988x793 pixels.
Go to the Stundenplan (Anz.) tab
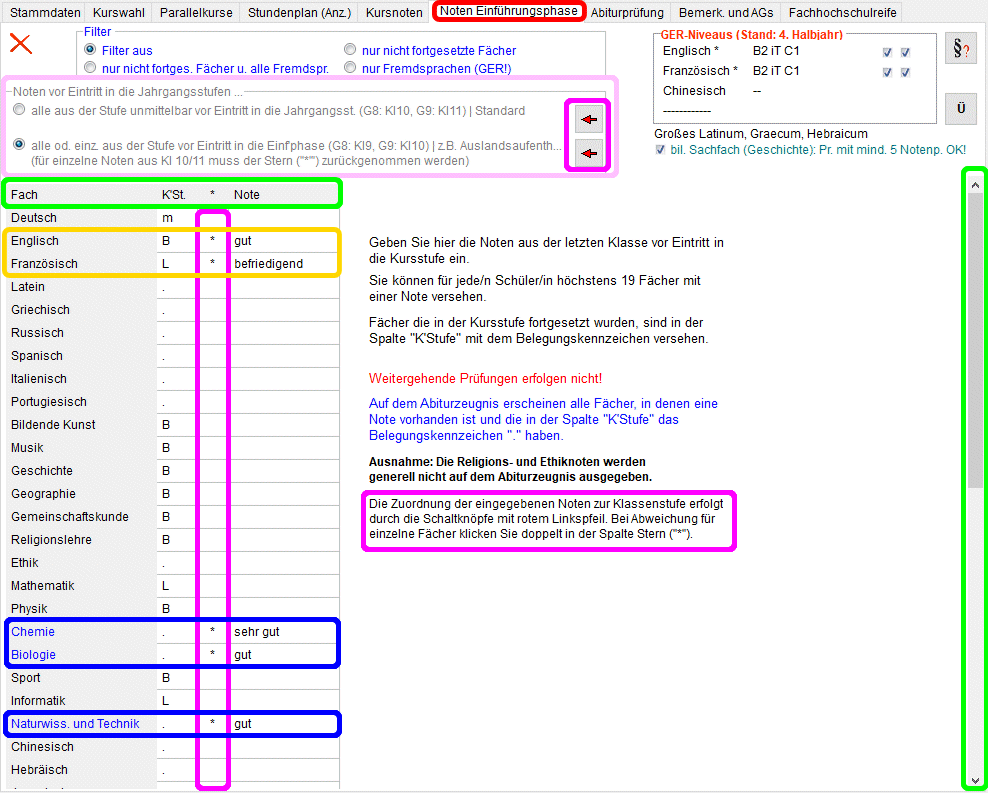pos(299,13)
